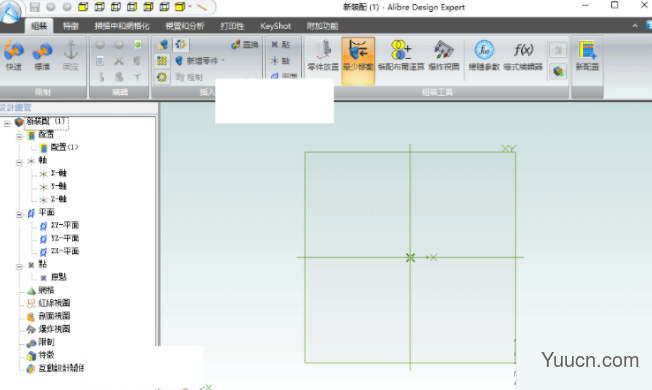Open the dropdown arrow after last cube icon
The image size is (652, 390).
coord(190,7)
